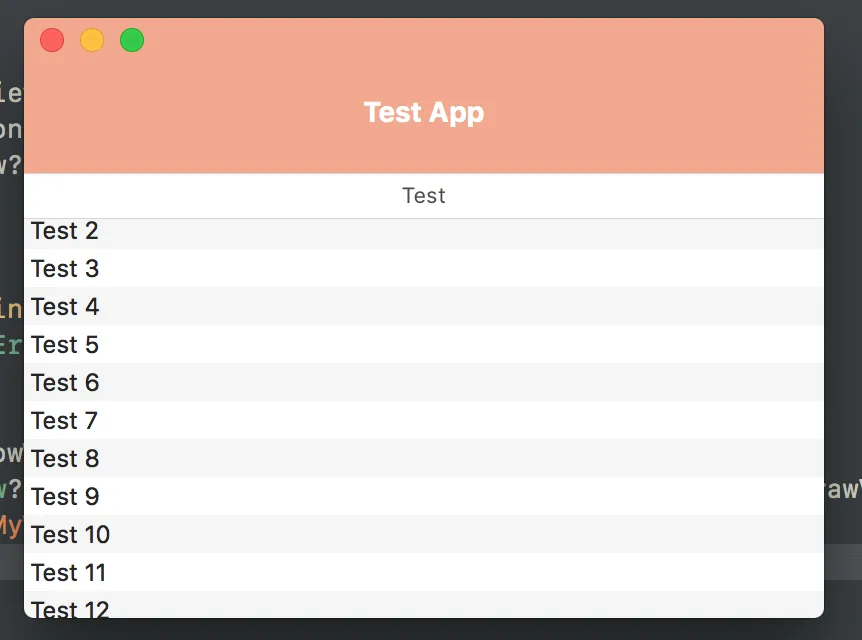Select the Test 12 row

click(x=70, y=607)
